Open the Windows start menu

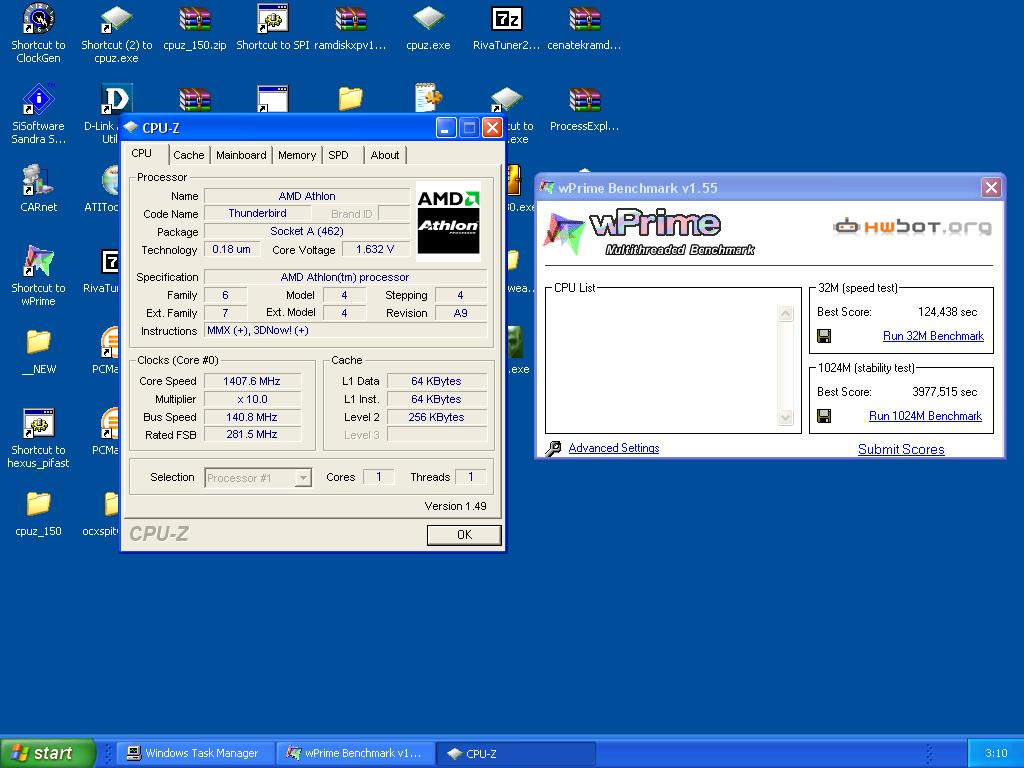(x=48, y=753)
